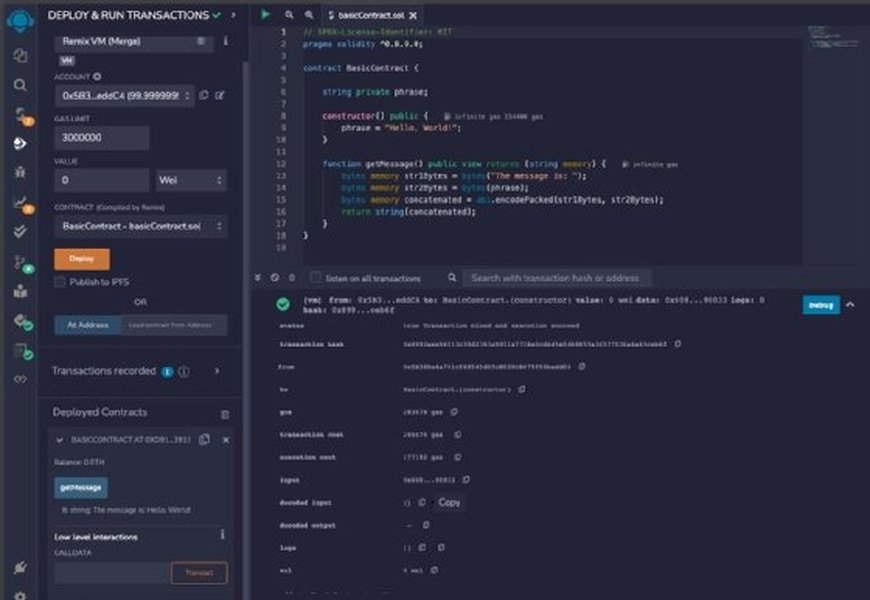Image resolution: width=870 pixels, height=600 pixels.
Task: Click the Load contract from Address field
Action: 174,325
